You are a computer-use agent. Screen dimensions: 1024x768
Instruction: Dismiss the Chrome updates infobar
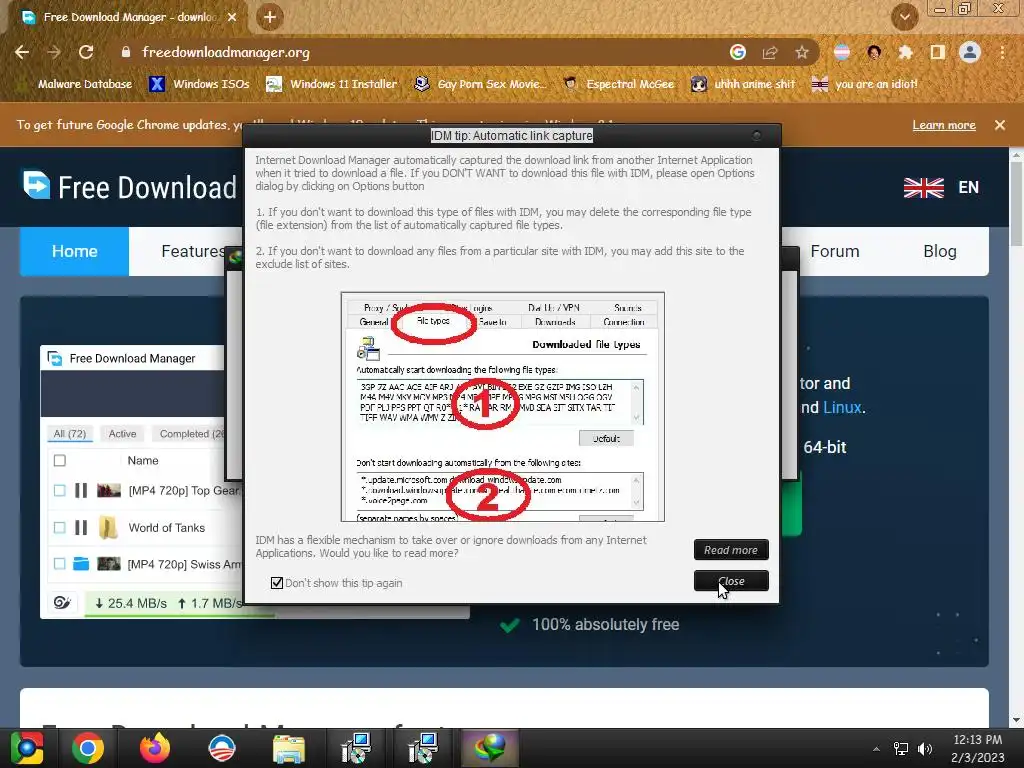click(x=1000, y=125)
